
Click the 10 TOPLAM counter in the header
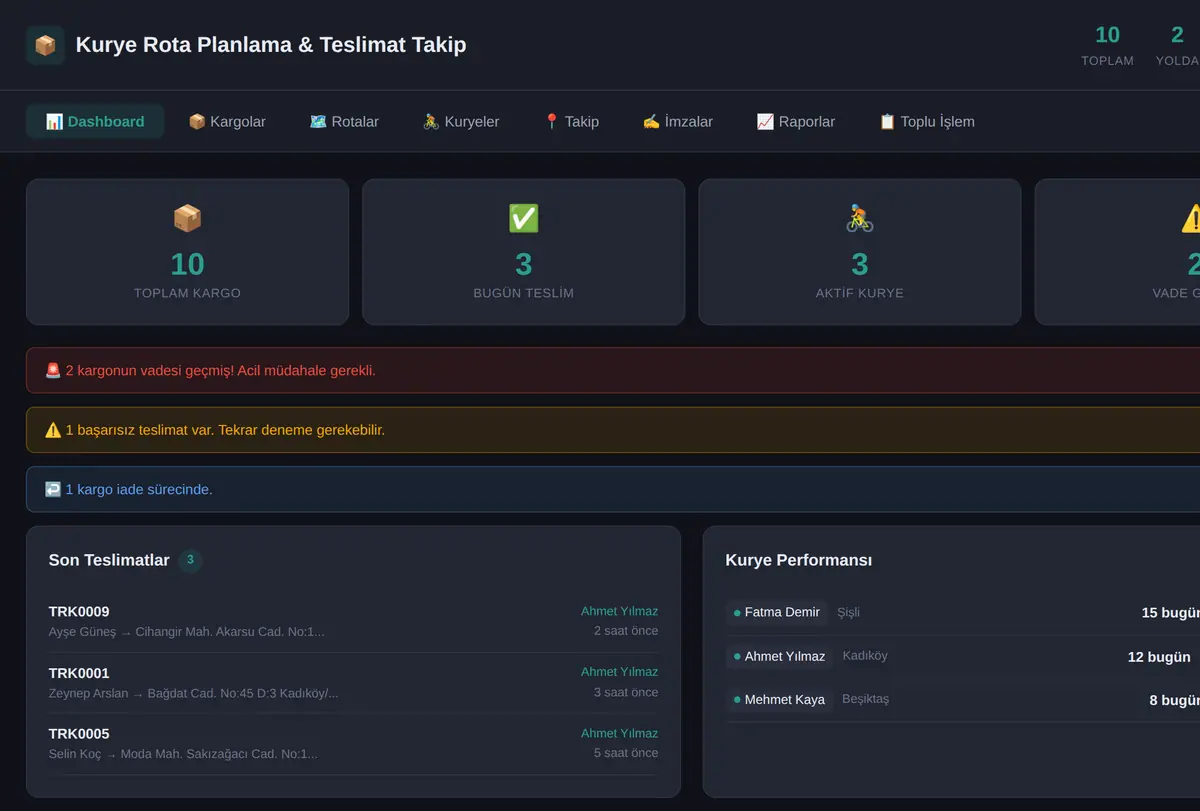[1107, 46]
